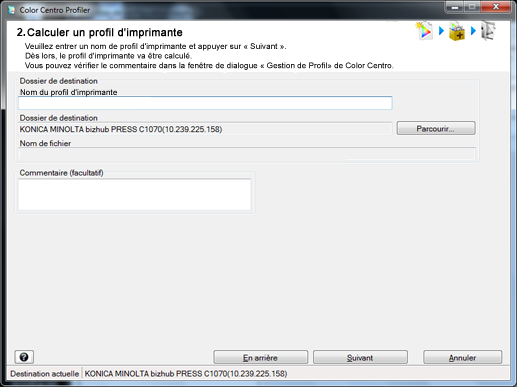
Task: Focus the Nom du profil d'imprimante field
Action: pyautogui.click(x=205, y=103)
